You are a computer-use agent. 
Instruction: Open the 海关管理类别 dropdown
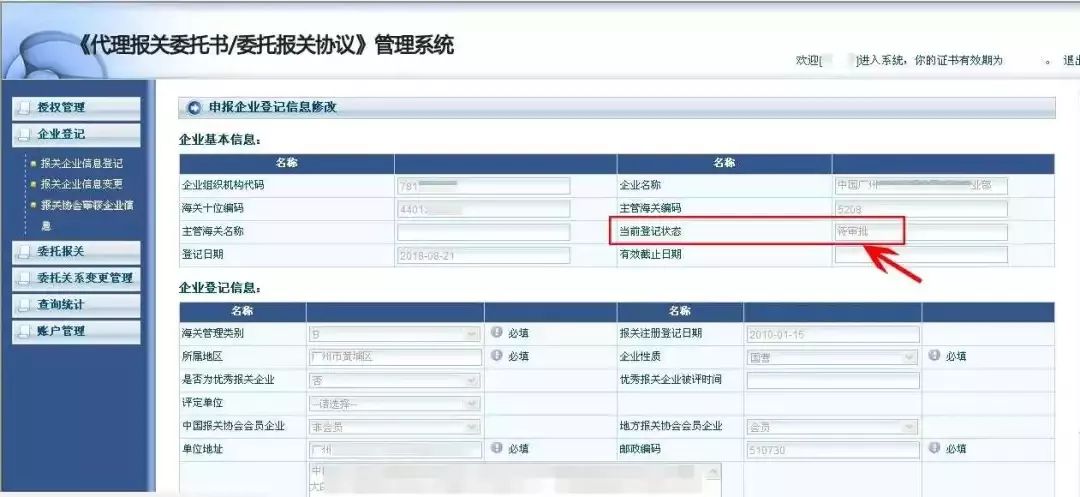click(x=394, y=334)
